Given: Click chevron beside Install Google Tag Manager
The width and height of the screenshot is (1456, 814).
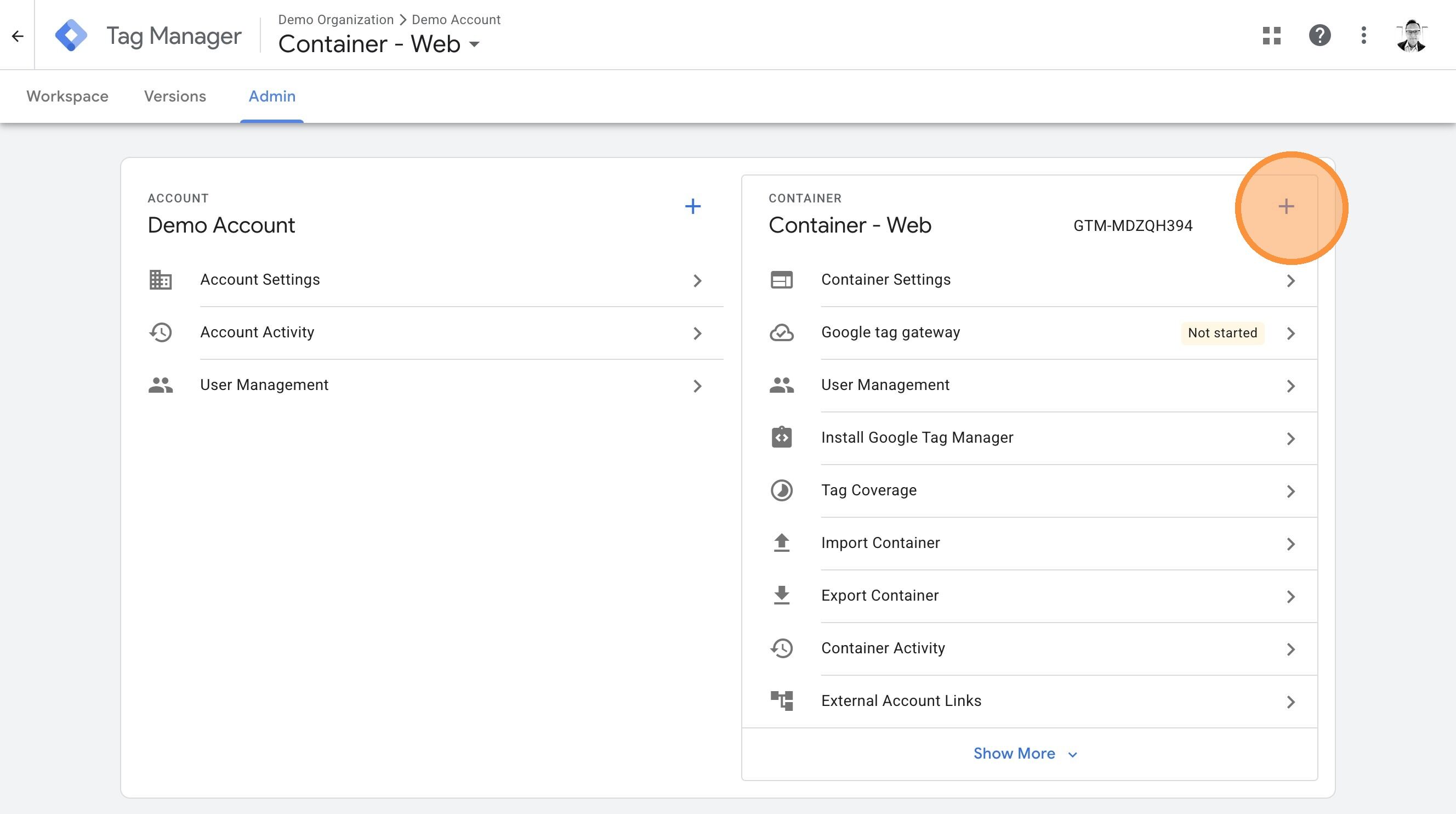Looking at the screenshot, I should click(x=1290, y=438).
